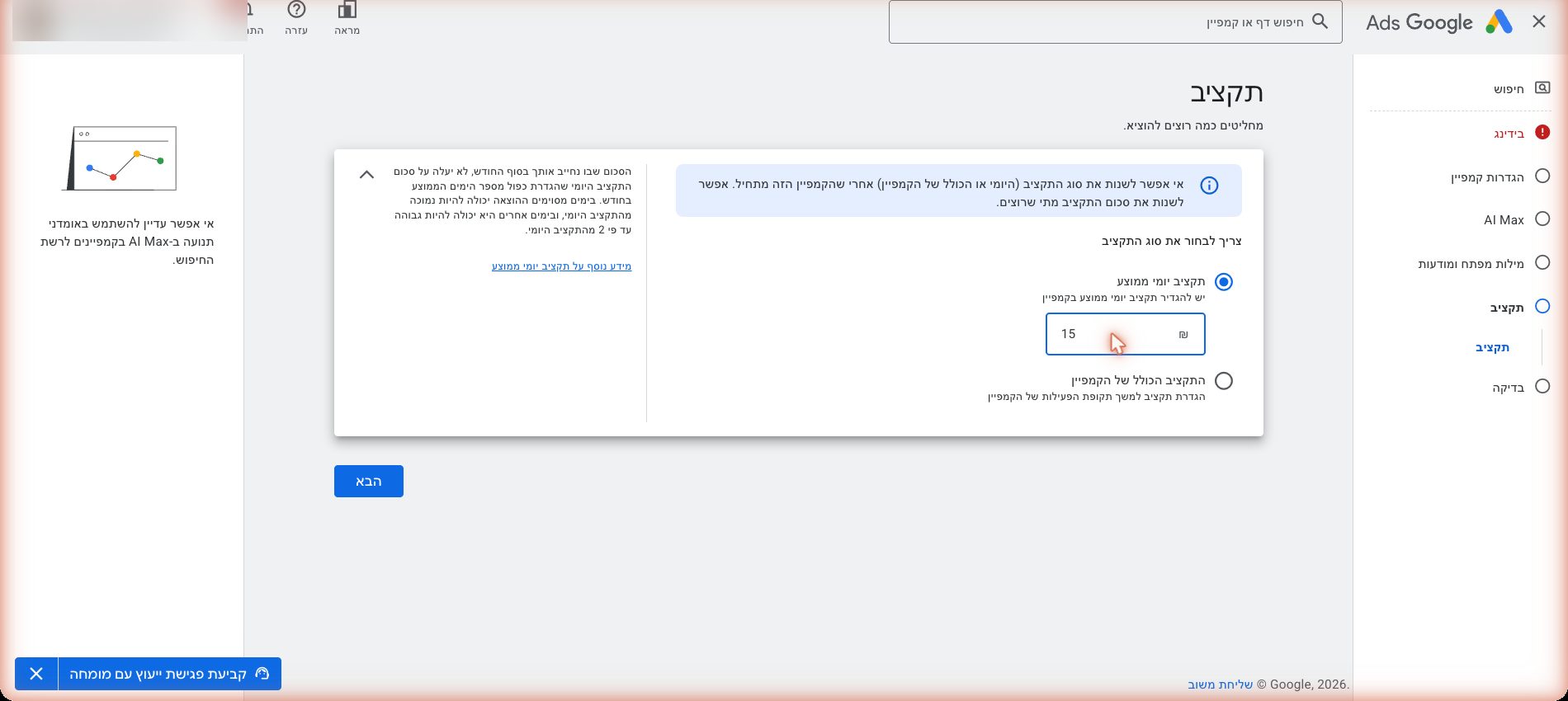Click שליחת משוב feedback link

[1220, 685]
